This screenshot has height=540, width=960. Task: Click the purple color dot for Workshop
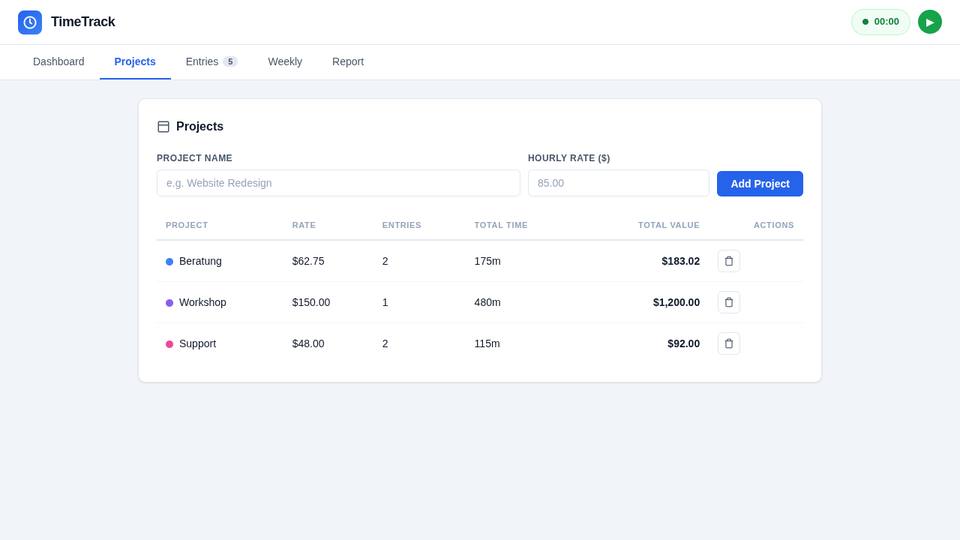[x=170, y=303]
